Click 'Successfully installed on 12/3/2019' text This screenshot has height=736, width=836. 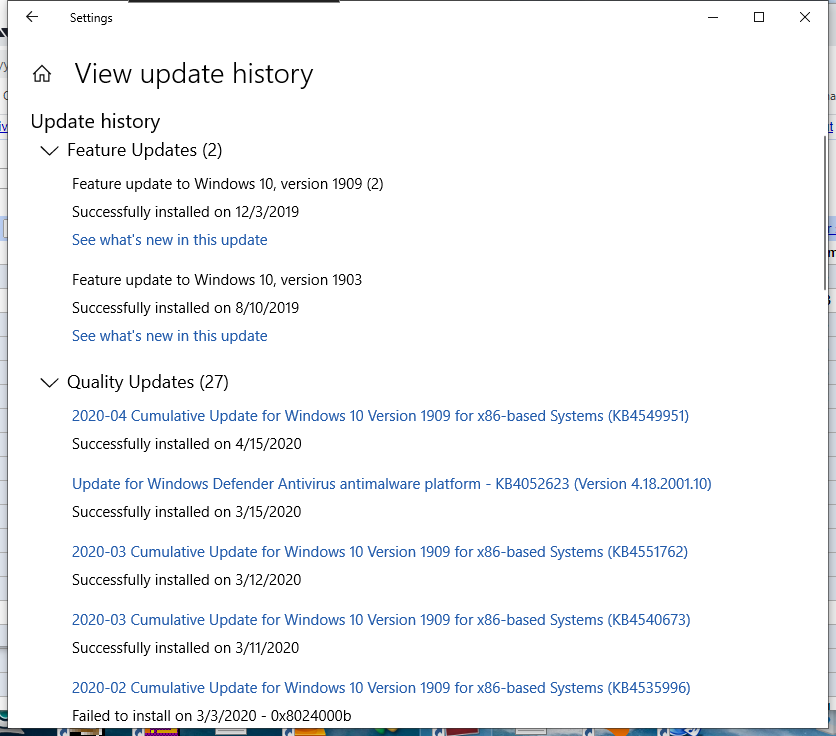point(186,212)
